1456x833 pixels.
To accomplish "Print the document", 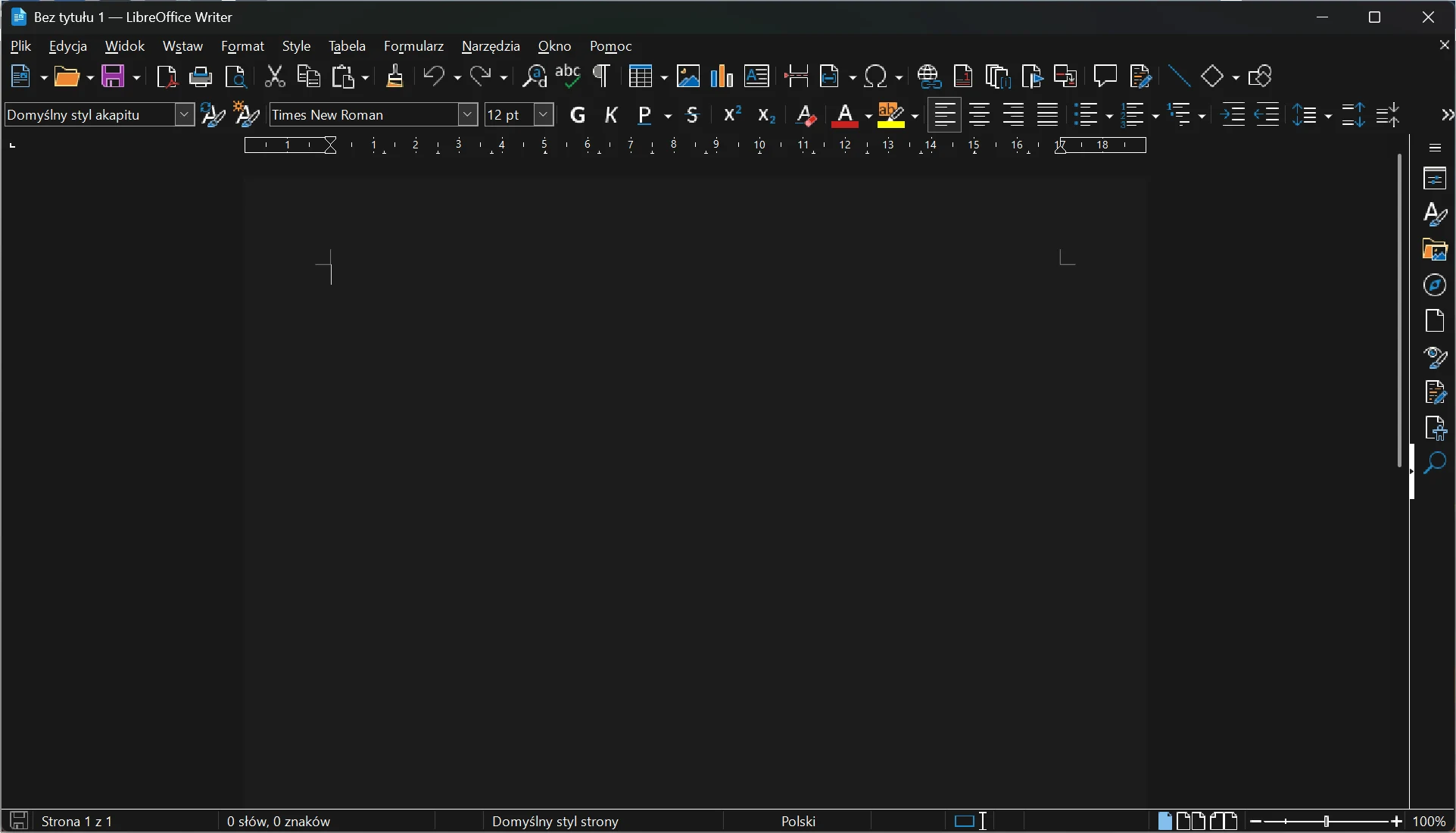I will (200, 76).
